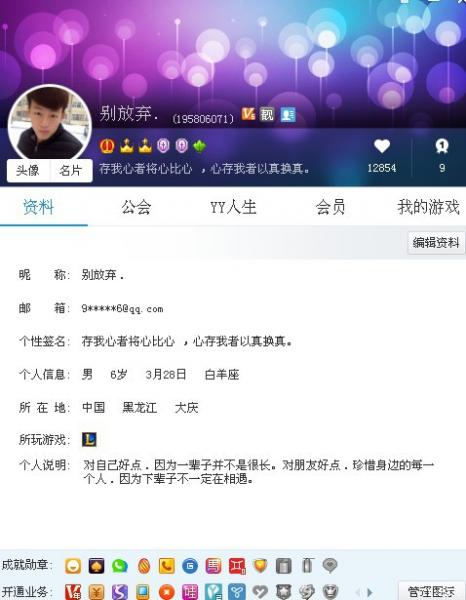The width and height of the screenshot is (466, 600).
Task: Click the blue contact card icon beside the ID
Action: click(288, 114)
